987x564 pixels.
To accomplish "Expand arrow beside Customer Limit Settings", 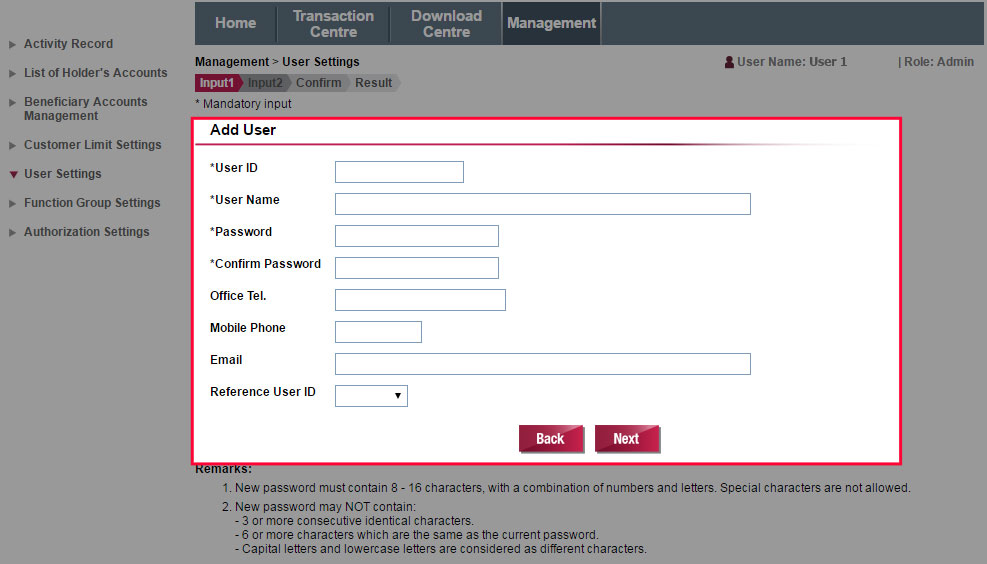I will pyautogui.click(x=13, y=145).
